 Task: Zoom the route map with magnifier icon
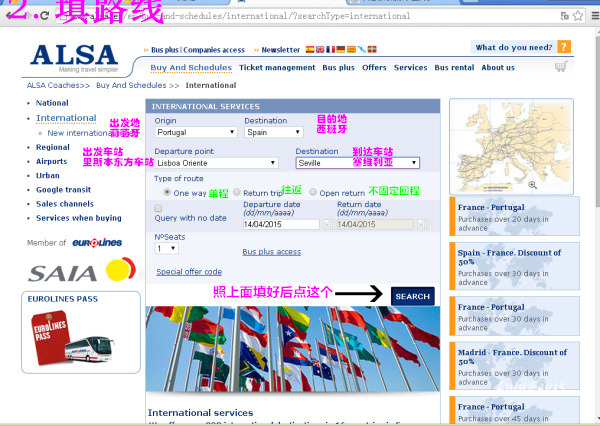tap(532, 184)
